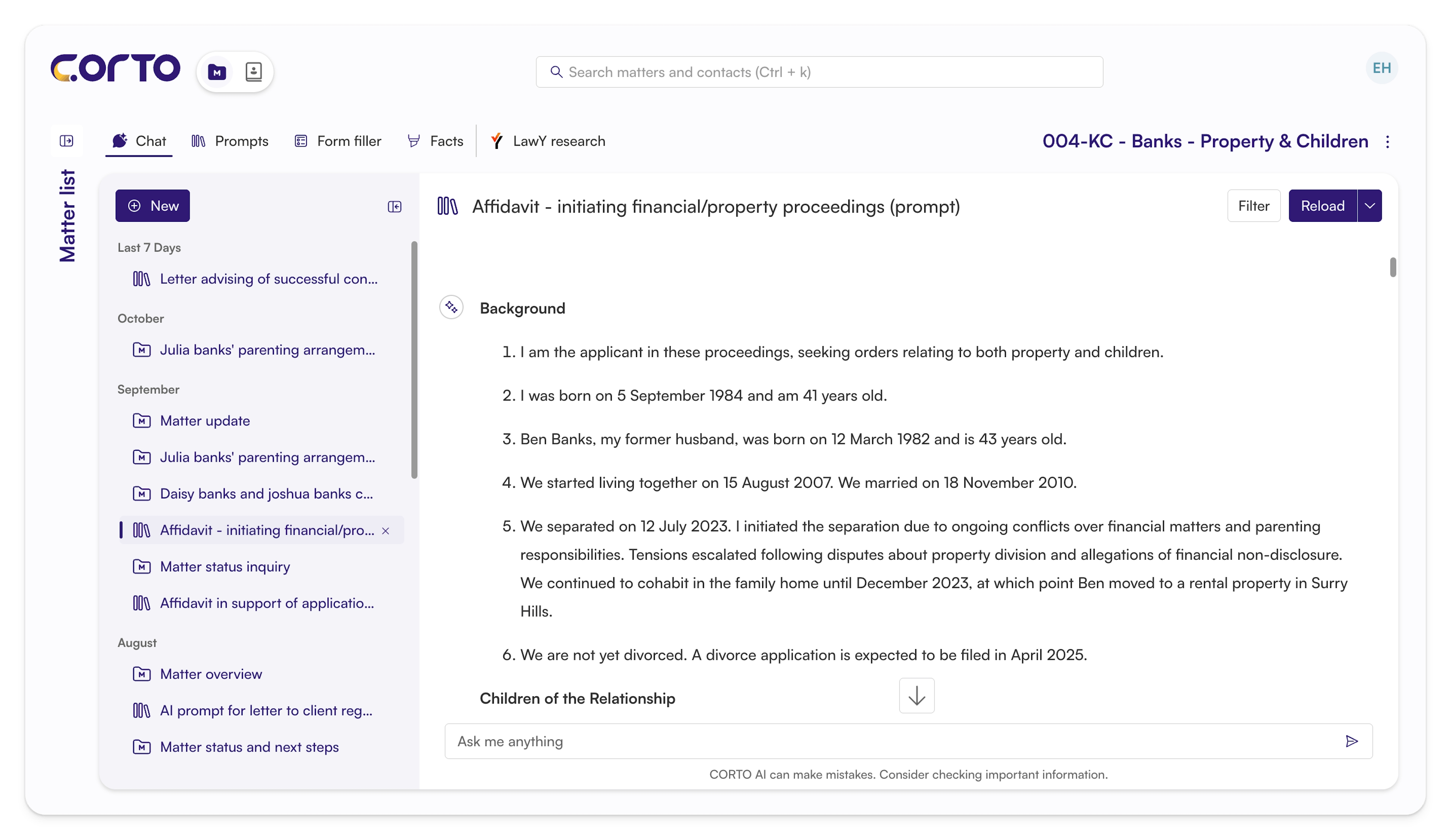This screenshot has width=1451, height=840.
Task: Click the matters icon beside CORTO logo
Action: [x=217, y=72]
